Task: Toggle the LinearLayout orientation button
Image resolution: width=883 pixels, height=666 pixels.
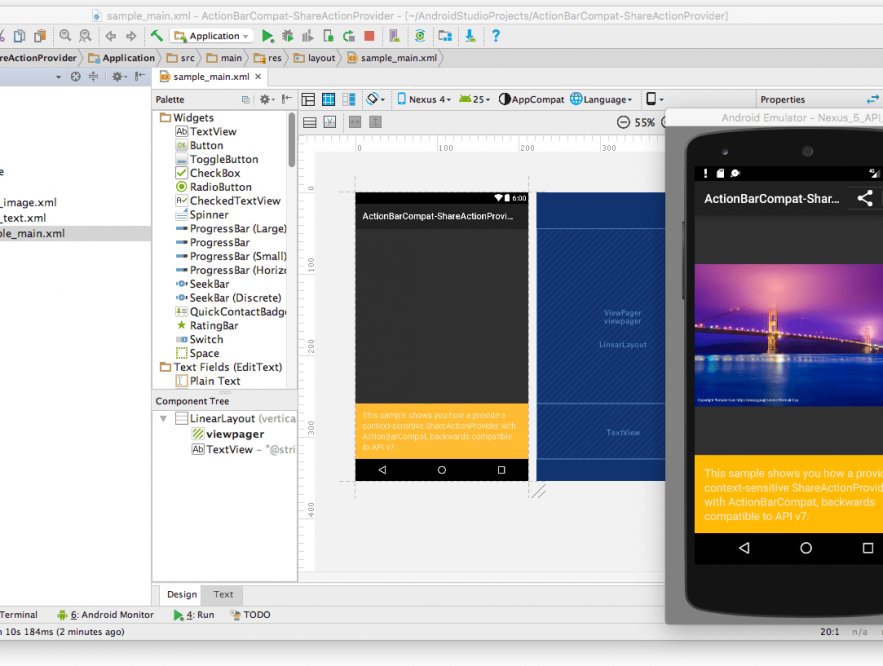Action: (x=310, y=122)
